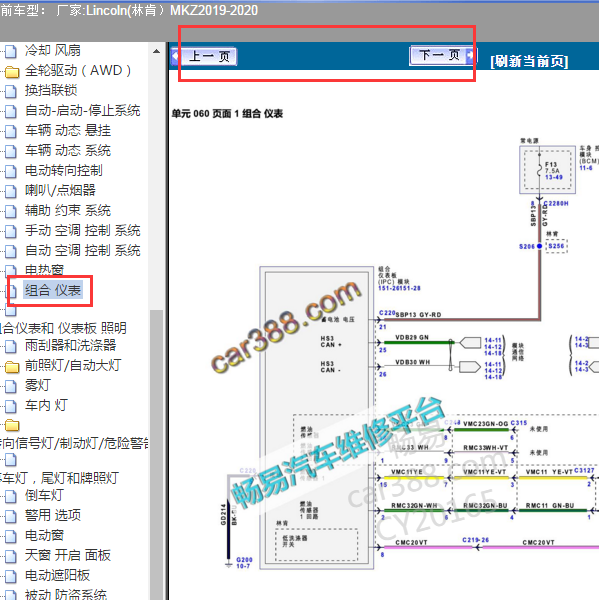Open 手动 空调 控制 系统 entry
This screenshot has height=600, width=599.
coord(82,230)
